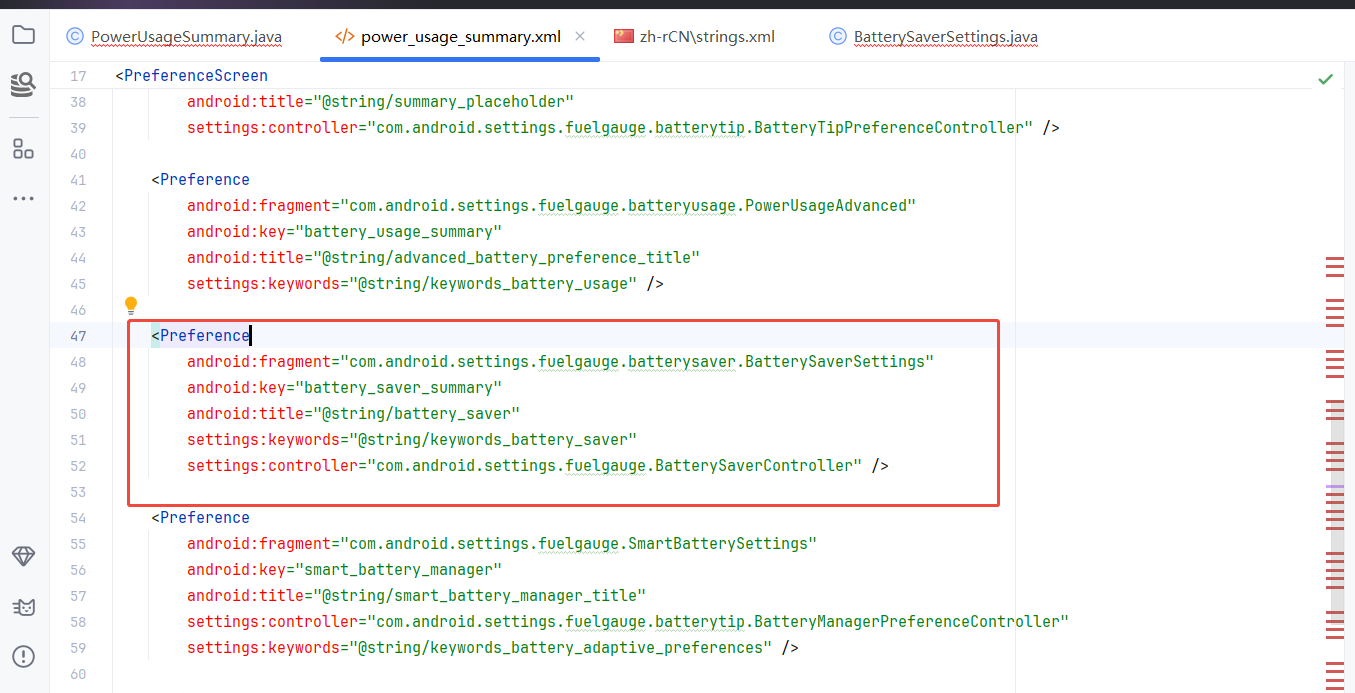Open the database search sidebar icon
Viewport: 1355px width, 693px height.
pos(23,84)
